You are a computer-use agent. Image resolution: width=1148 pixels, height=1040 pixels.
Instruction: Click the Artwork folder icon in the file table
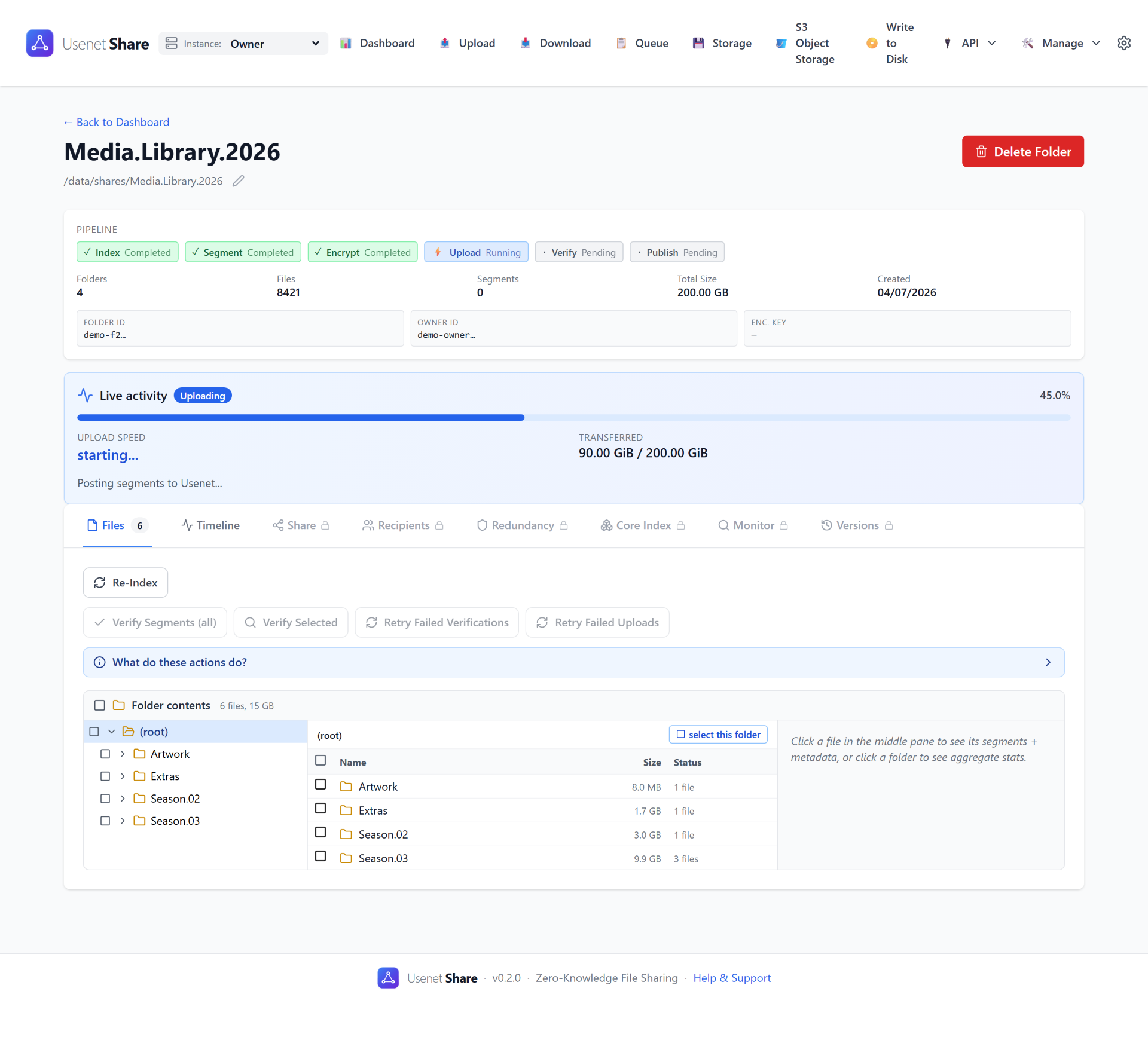[x=346, y=787]
